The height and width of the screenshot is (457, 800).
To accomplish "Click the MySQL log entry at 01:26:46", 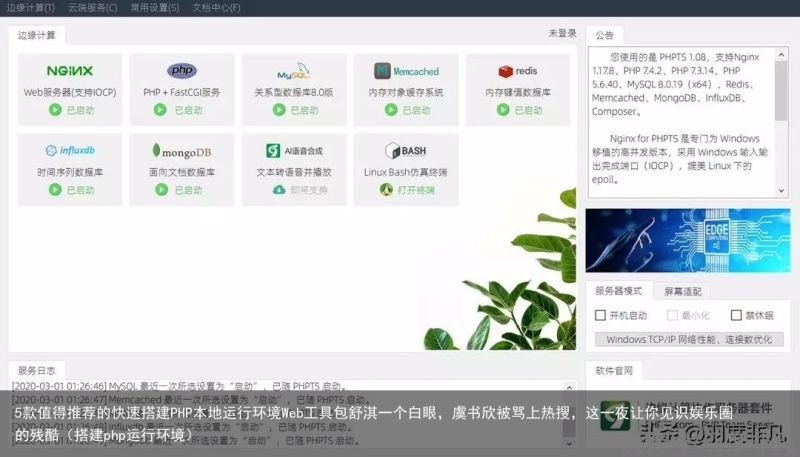I will click(179, 386).
